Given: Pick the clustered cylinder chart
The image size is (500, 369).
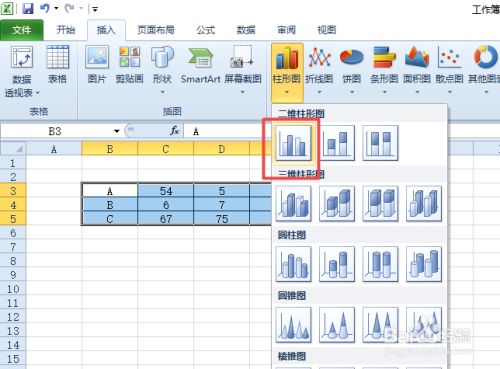Looking at the screenshot, I should (x=294, y=264).
